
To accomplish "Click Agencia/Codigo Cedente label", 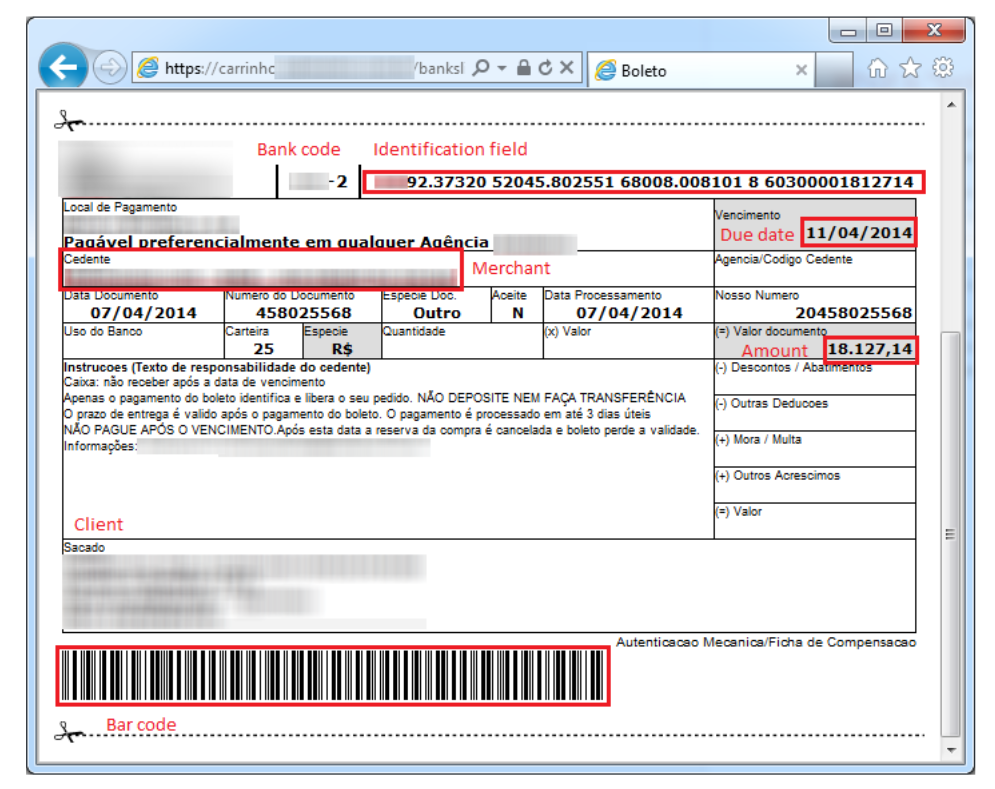I will pyautogui.click(x=784, y=259).
